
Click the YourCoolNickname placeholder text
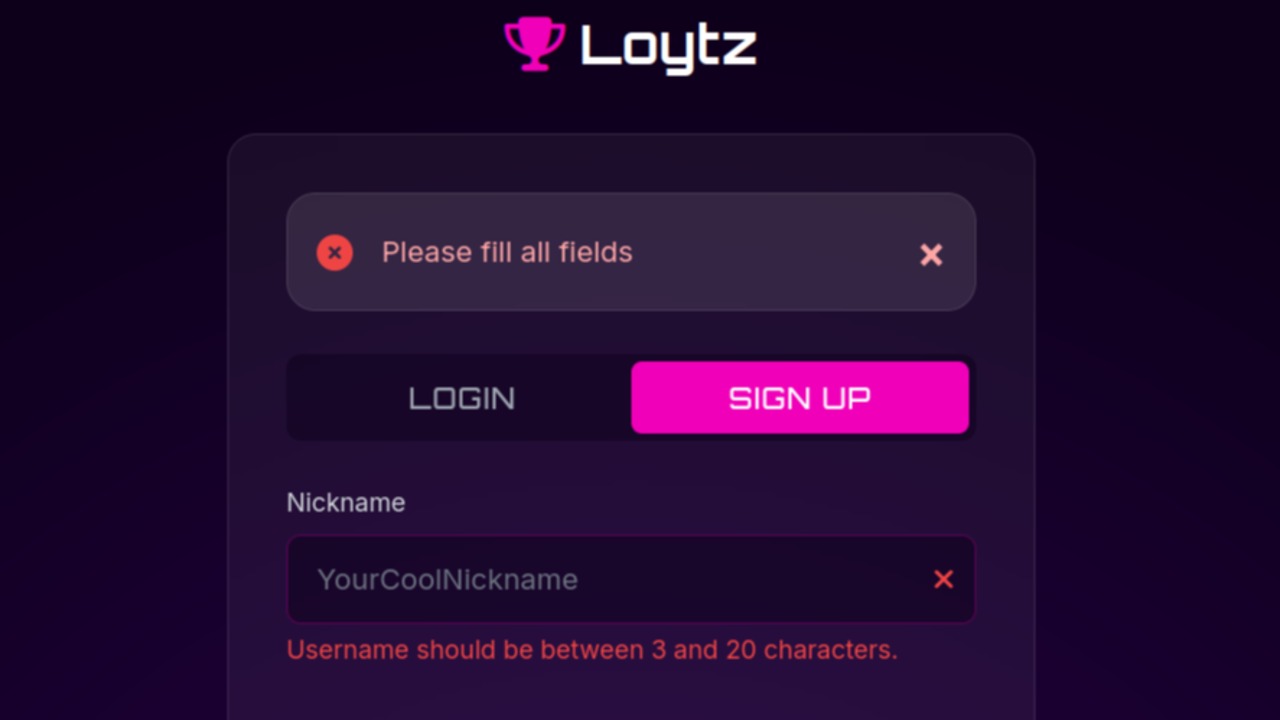pyautogui.click(x=447, y=580)
